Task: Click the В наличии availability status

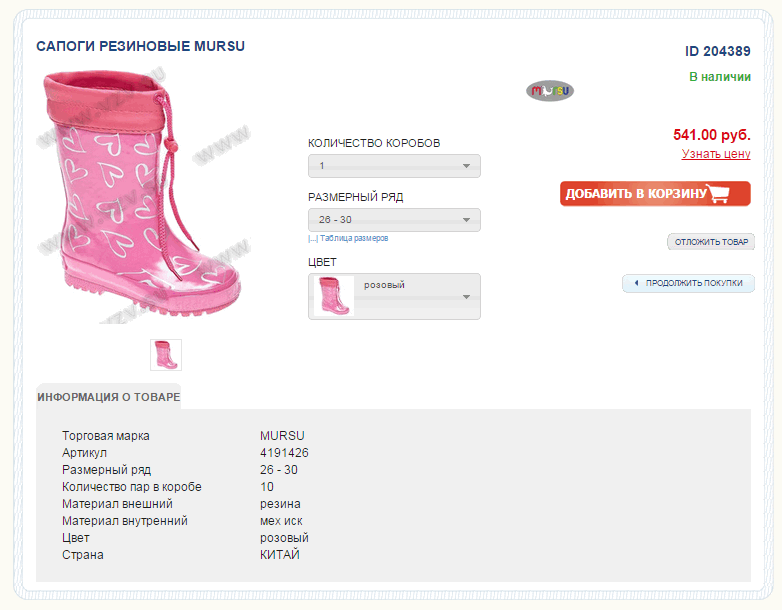Action: pos(719,77)
